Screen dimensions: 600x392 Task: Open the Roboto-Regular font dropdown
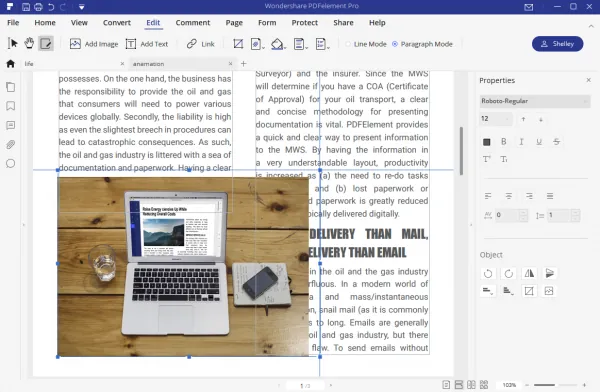[x=535, y=101]
